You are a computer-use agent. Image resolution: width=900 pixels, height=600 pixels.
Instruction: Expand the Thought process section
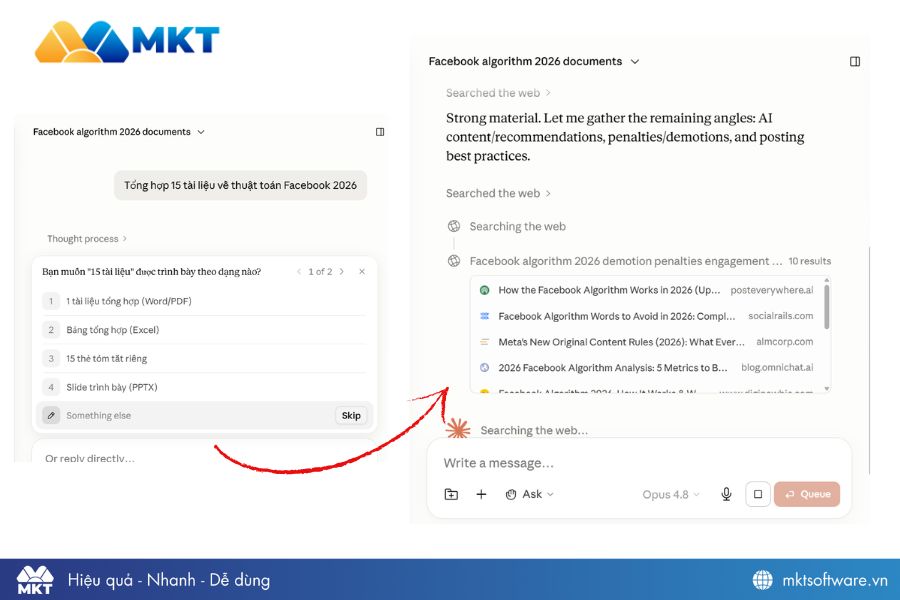(87, 239)
